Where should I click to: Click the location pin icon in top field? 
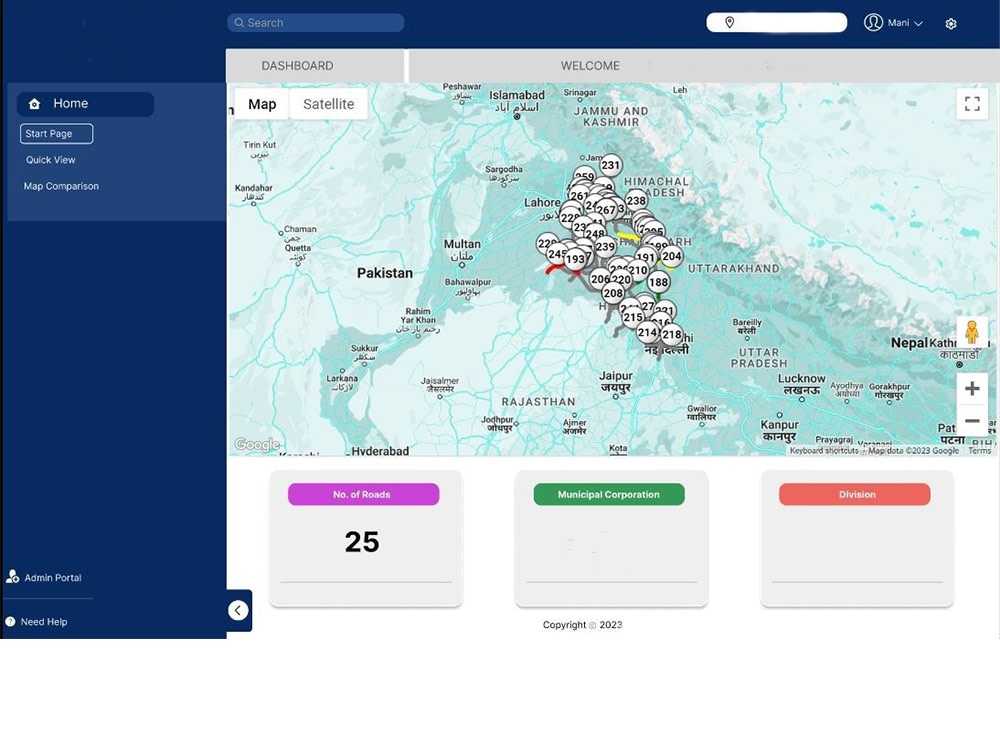click(730, 22)
